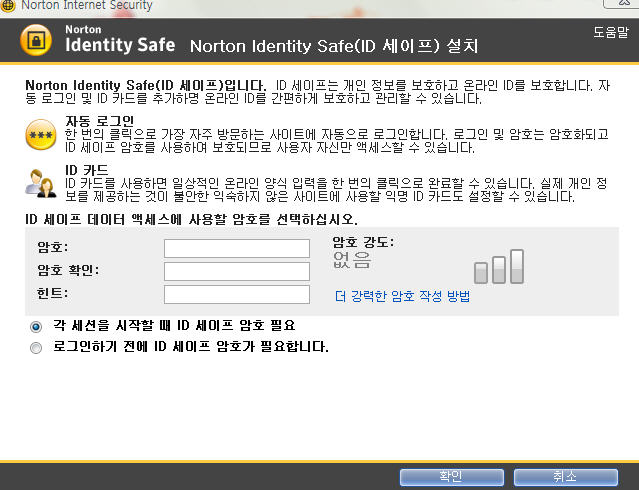The height and width of the screenshot is (490, 639).
Task: Open the 더 강력한 암호 작성 방법 link
Action: pyautogui.click(x=403, y=296)
